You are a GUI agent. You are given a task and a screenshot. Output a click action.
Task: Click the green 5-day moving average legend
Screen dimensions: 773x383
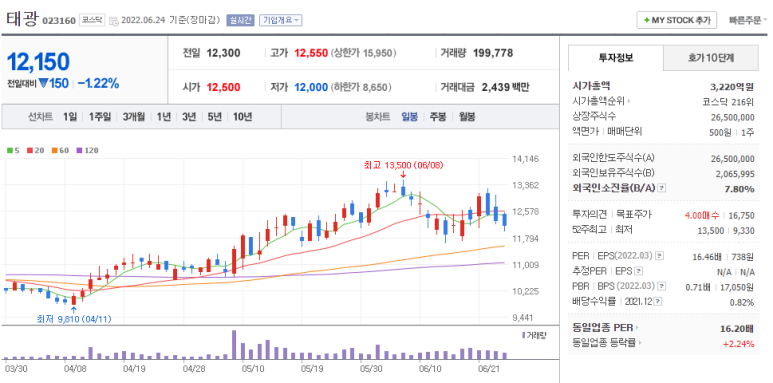pyautogui.click(x=13, y=150)
